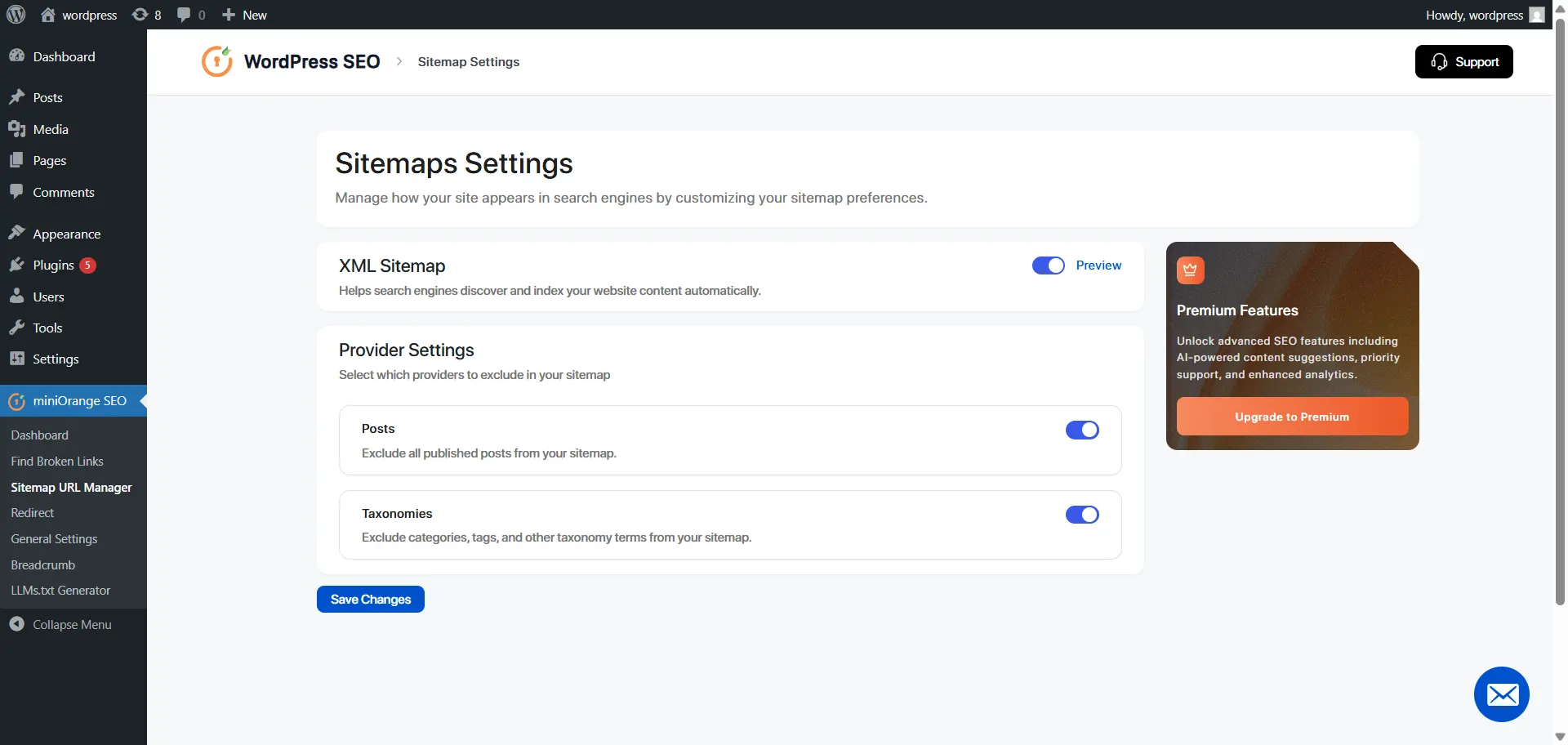Image resolution: width=1568 pixels, height=745 pixels.
Task: Click the Posts pushpin icon
Action: tap(17, 97)
